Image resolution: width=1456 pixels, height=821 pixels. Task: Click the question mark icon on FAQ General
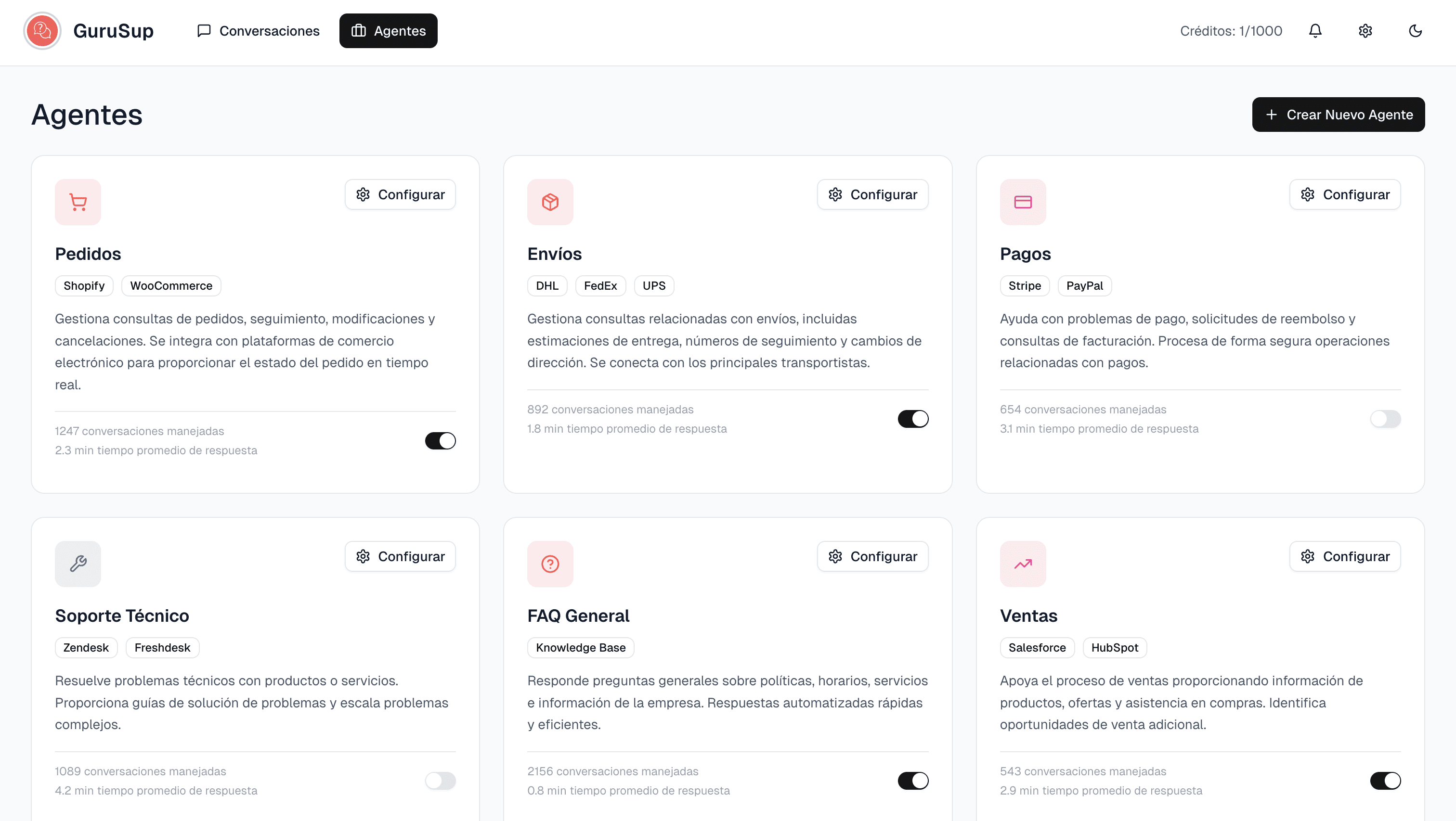tap(549, 564)
